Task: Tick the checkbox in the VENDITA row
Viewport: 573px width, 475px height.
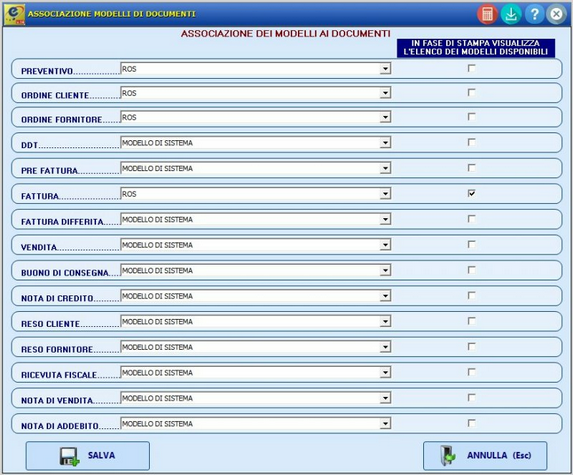Action: pos(472,244)
